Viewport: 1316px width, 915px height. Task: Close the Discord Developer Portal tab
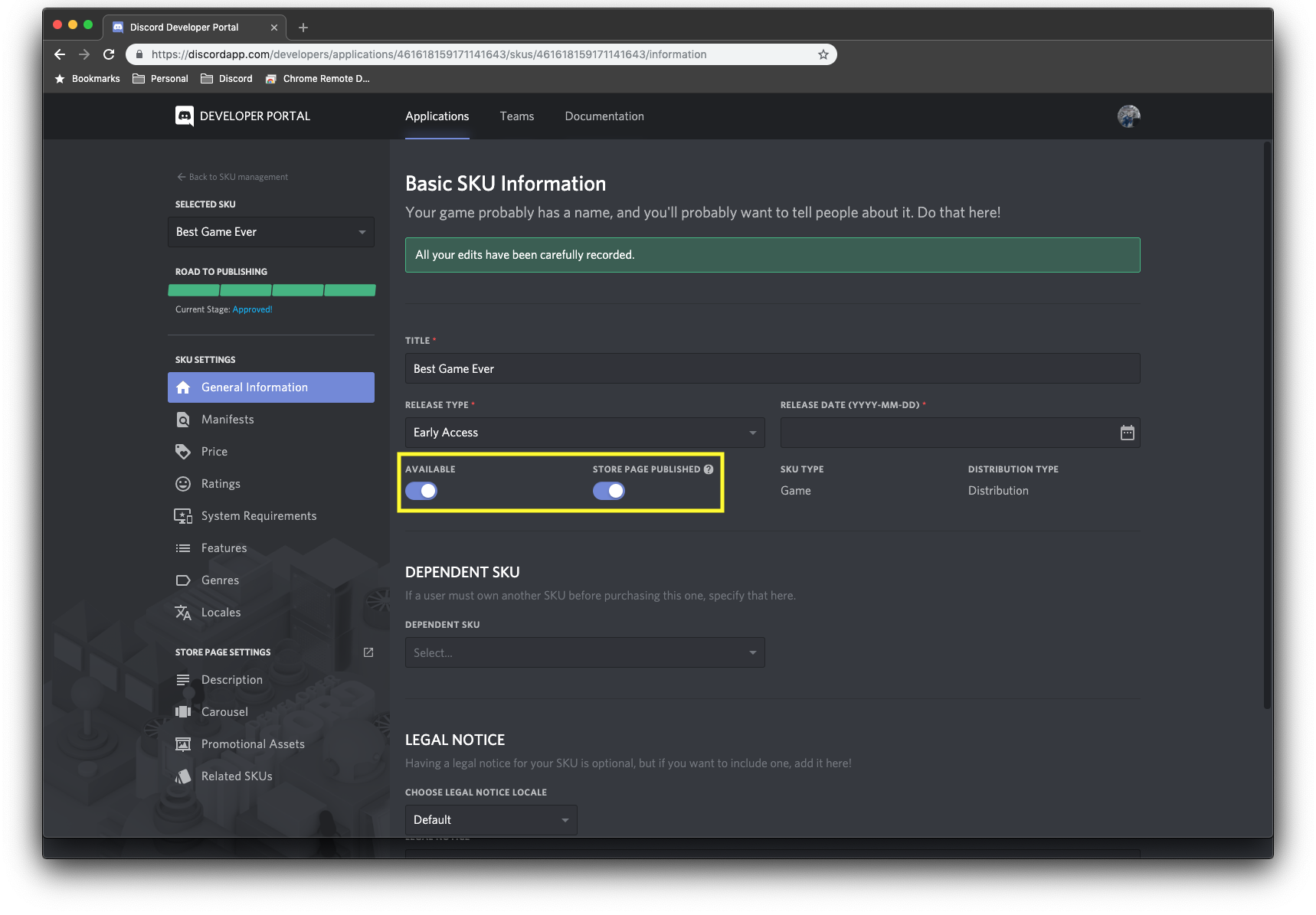pyautogui.click(x=274, y=28)
